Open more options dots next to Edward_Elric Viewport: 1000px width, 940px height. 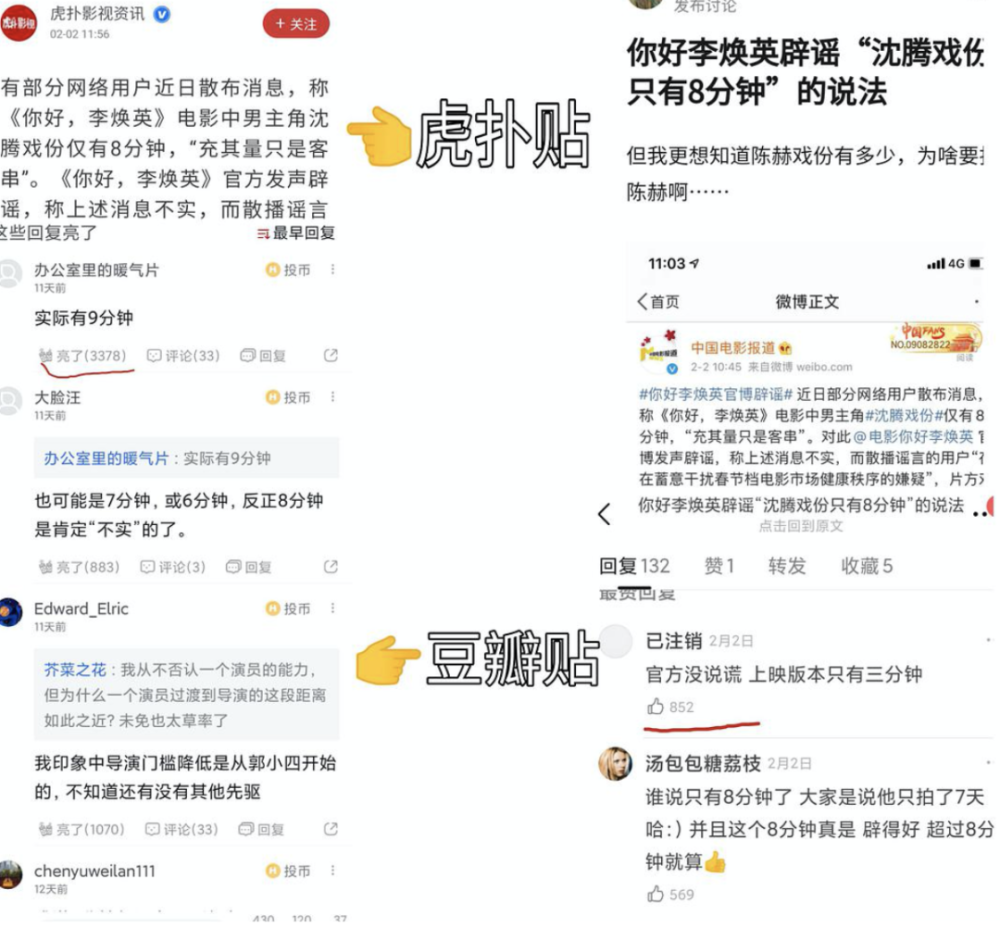333,608
